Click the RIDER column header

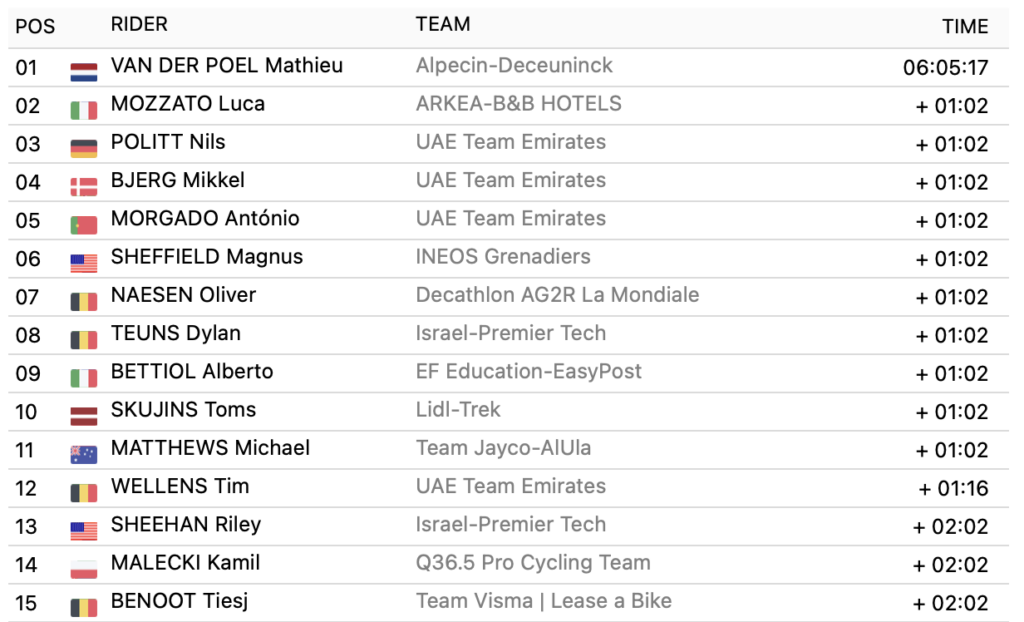(139, 25)
